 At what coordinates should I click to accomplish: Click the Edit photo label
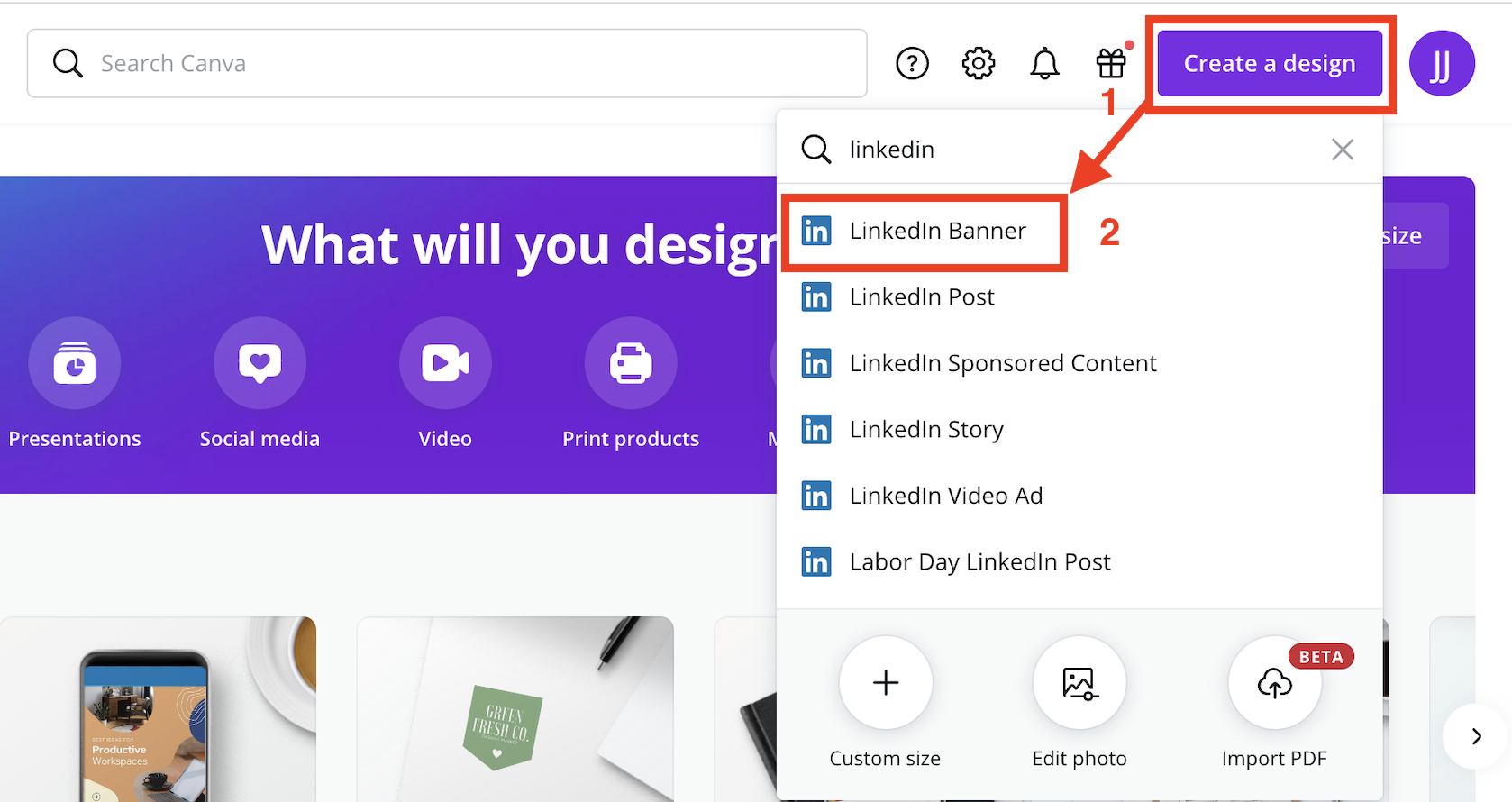[1079, 759]
